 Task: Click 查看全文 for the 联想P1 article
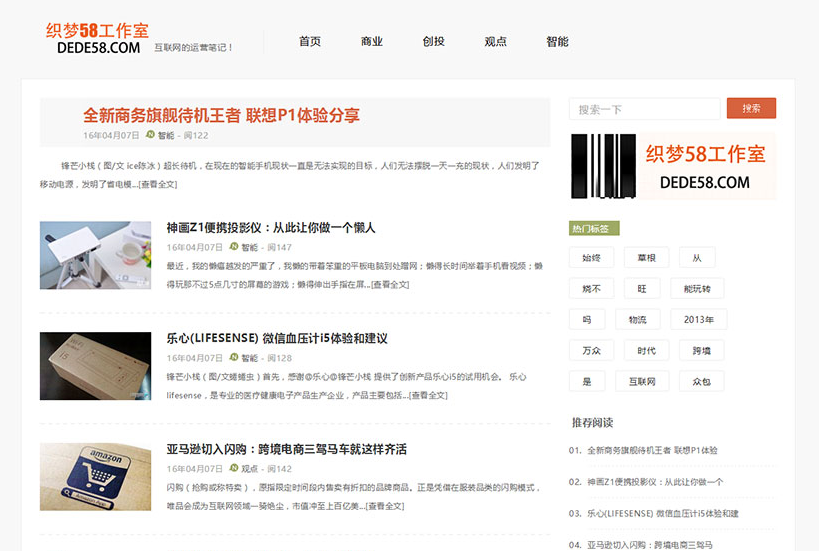click(x=158, y=184)
